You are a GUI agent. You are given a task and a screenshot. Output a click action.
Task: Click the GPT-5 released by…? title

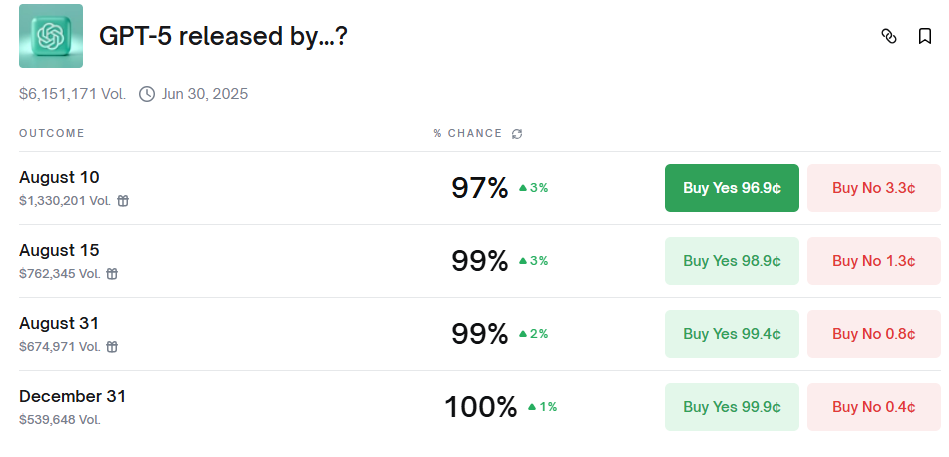223,36
